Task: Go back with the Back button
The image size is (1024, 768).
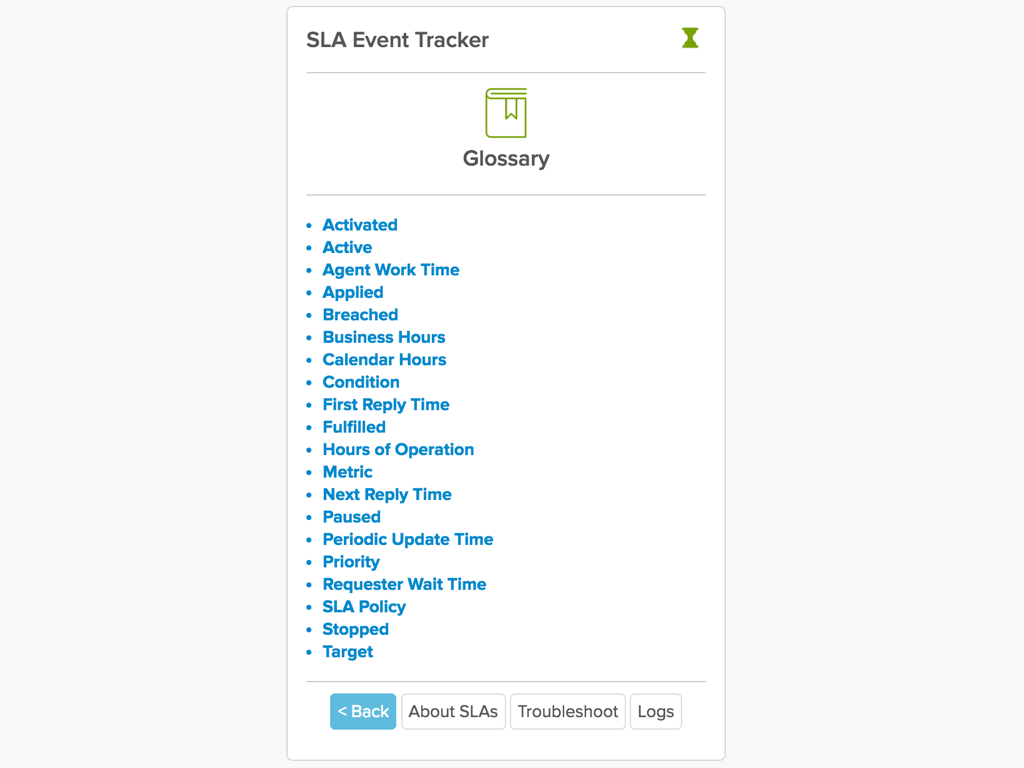Action: click(363, 711)
